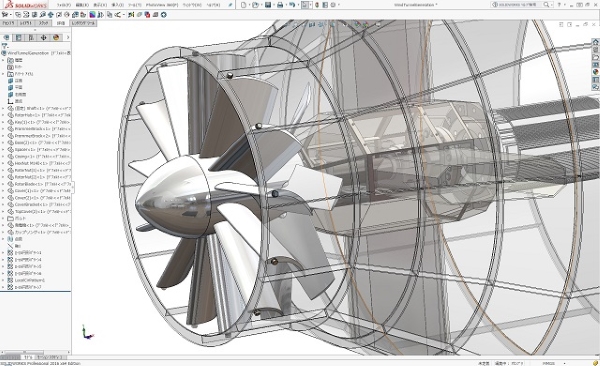Expand the tab strip with the chevron arrow
The image size is (600, 366).
[x=68, y=38]
